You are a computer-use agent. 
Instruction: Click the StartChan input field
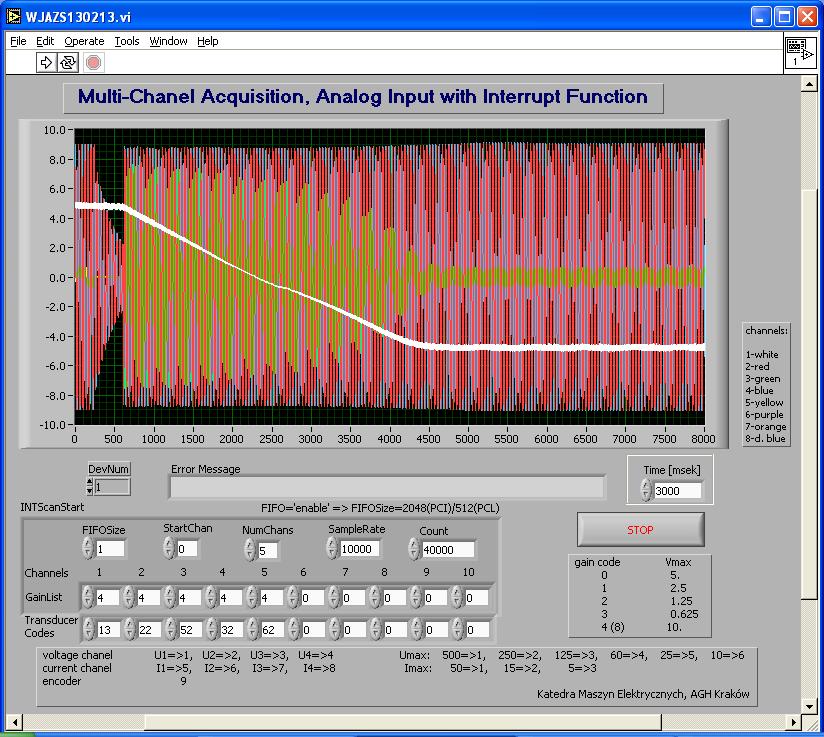187,549
